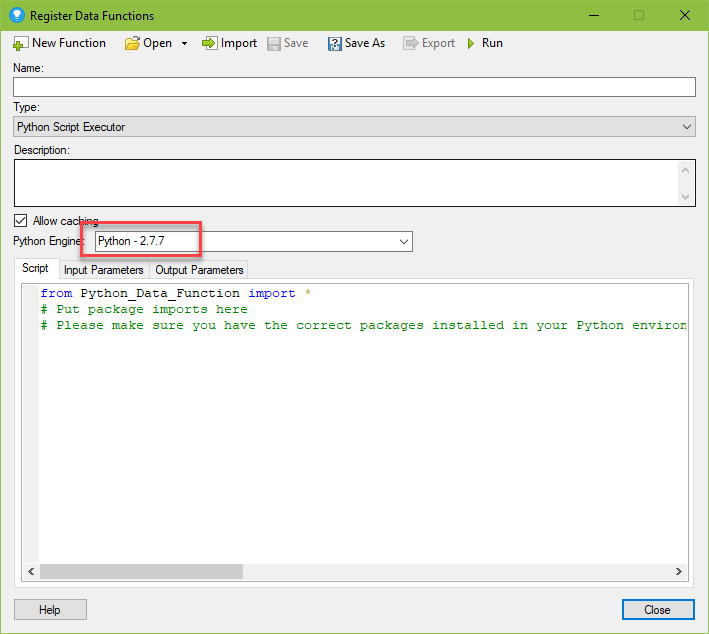Expand the Open dropdown arrow

[184, 43]
